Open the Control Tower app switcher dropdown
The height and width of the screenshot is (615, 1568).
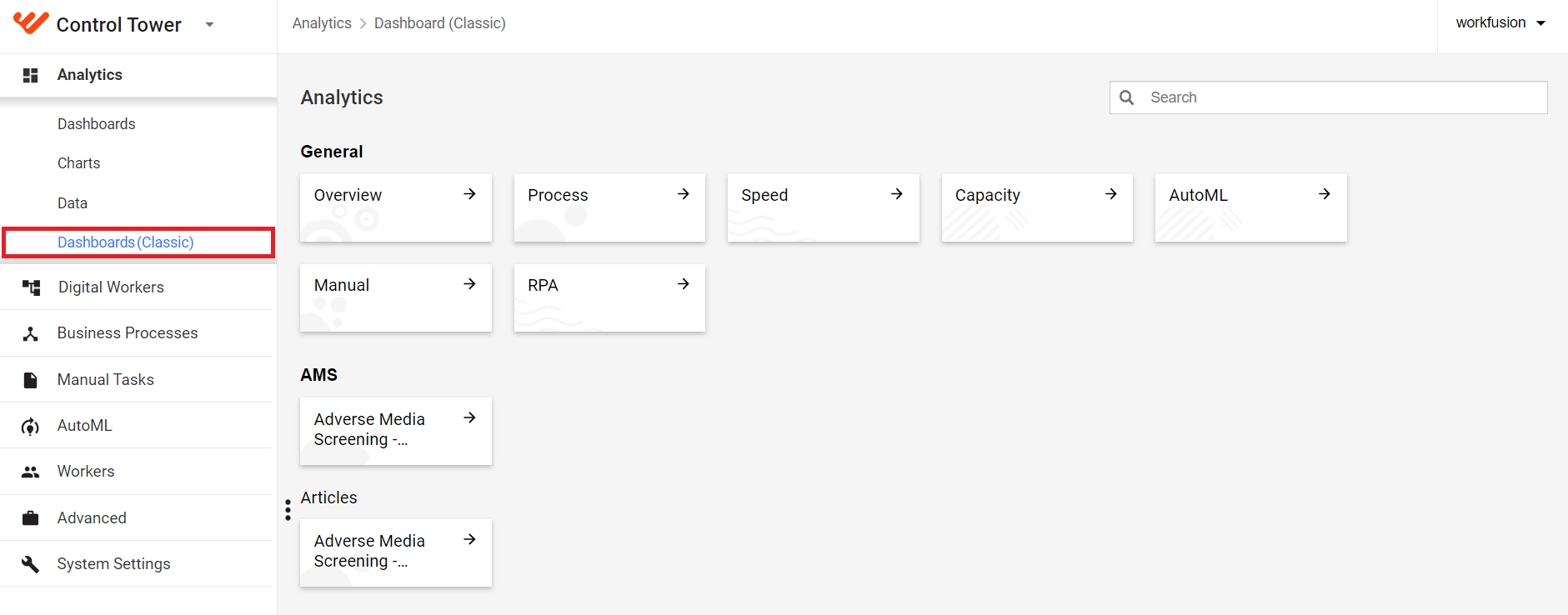210,25
